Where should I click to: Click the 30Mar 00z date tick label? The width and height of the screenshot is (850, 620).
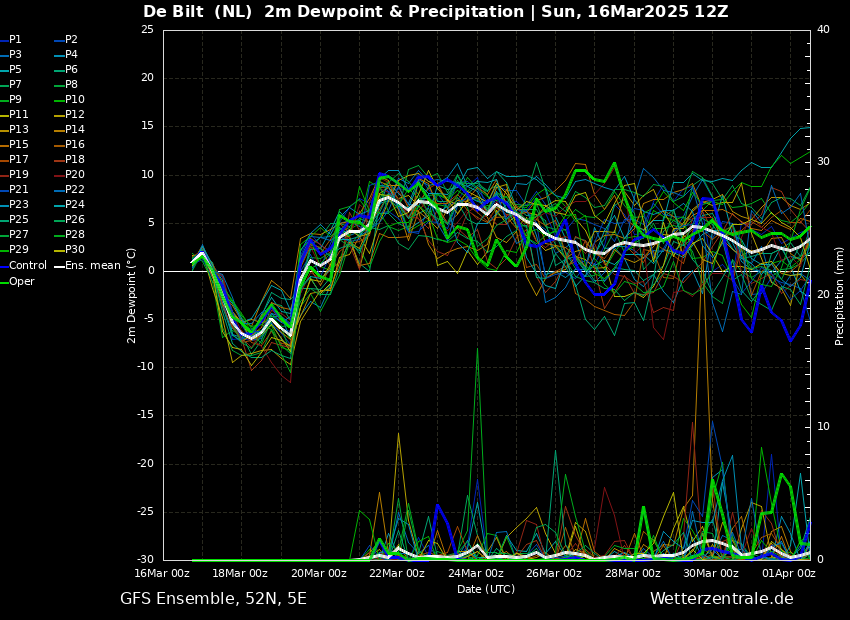[711, 573]
